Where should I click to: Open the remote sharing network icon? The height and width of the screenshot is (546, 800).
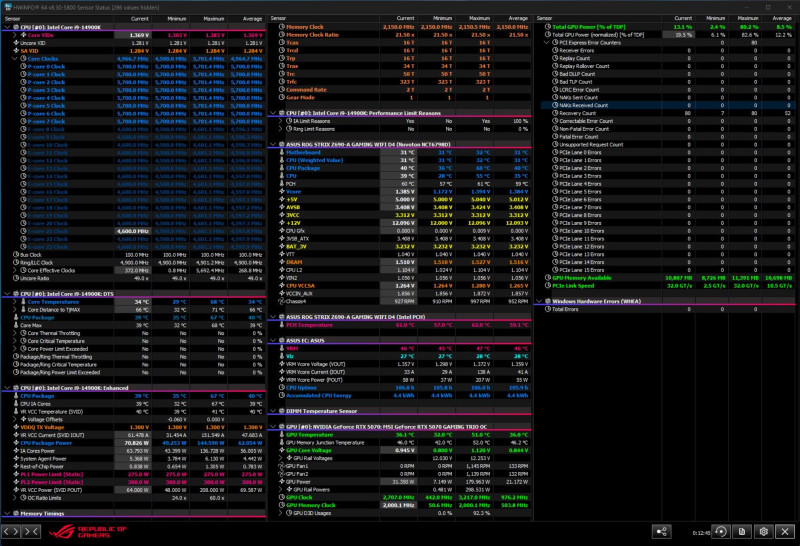[661, 532]
